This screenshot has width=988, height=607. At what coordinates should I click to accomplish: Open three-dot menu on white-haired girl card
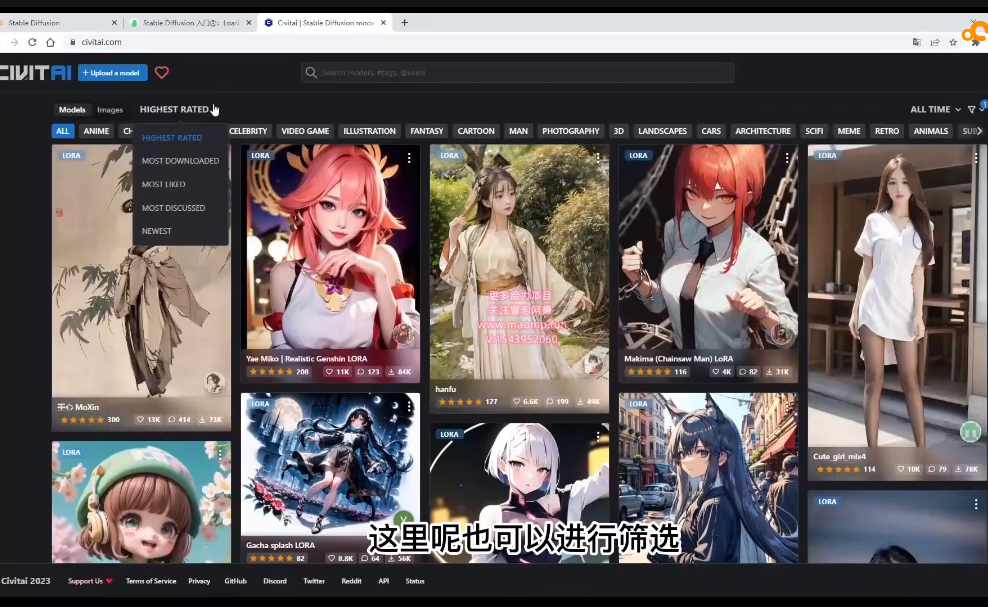[x=598, y=436]
